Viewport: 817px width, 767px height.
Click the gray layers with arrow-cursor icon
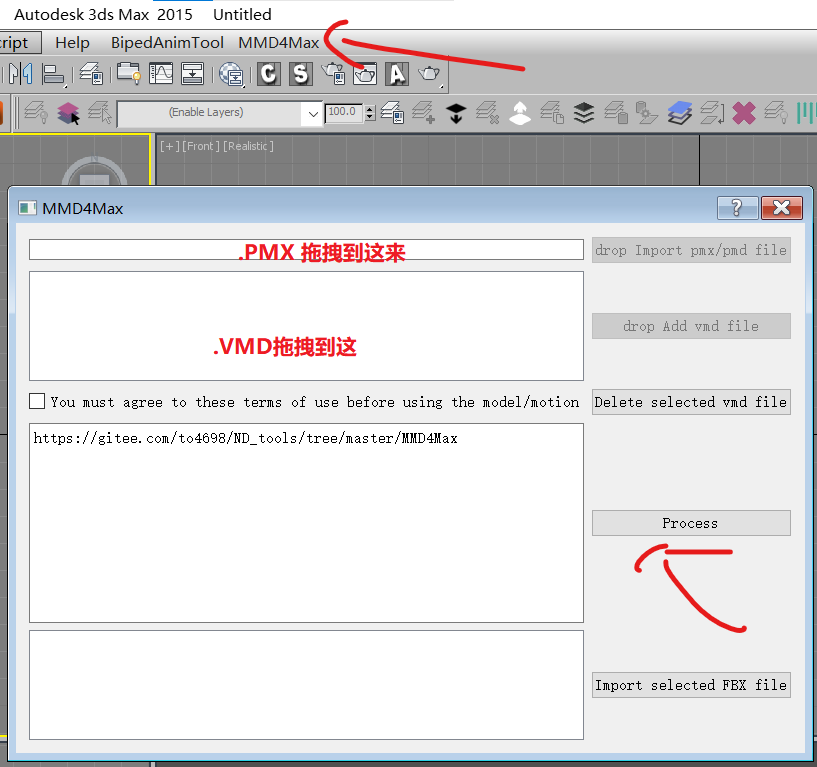click(x=100, y=113)
